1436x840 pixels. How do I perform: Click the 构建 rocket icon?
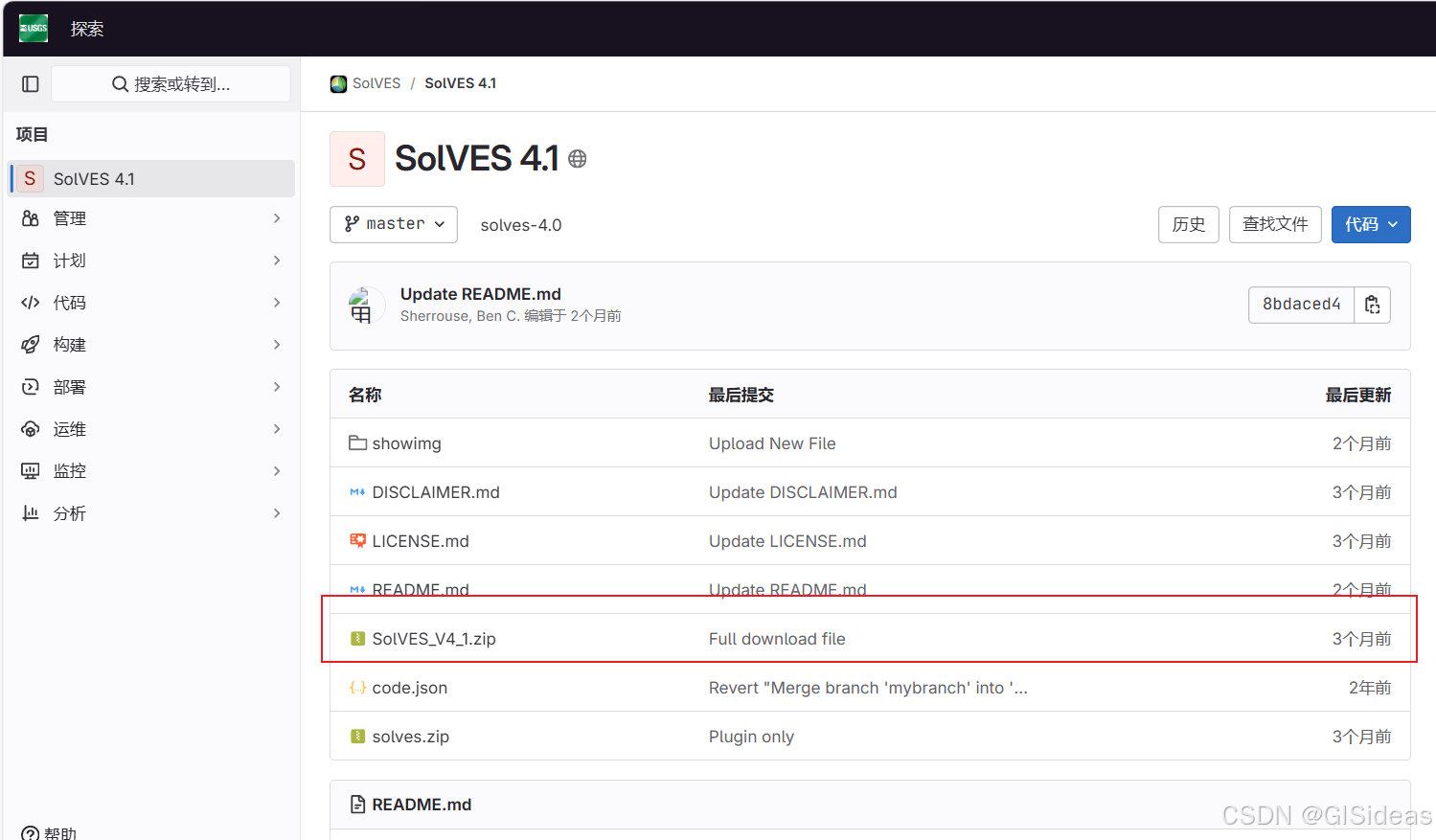pos(31,345)
